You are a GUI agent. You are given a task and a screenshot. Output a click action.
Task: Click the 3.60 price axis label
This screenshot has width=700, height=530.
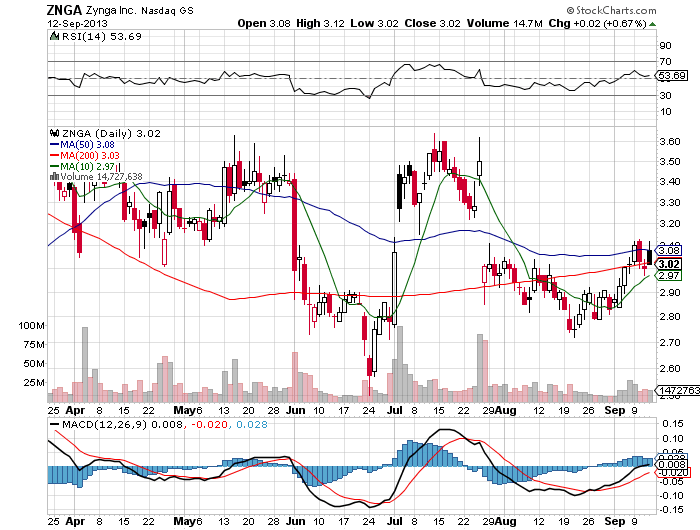(670, 142)
